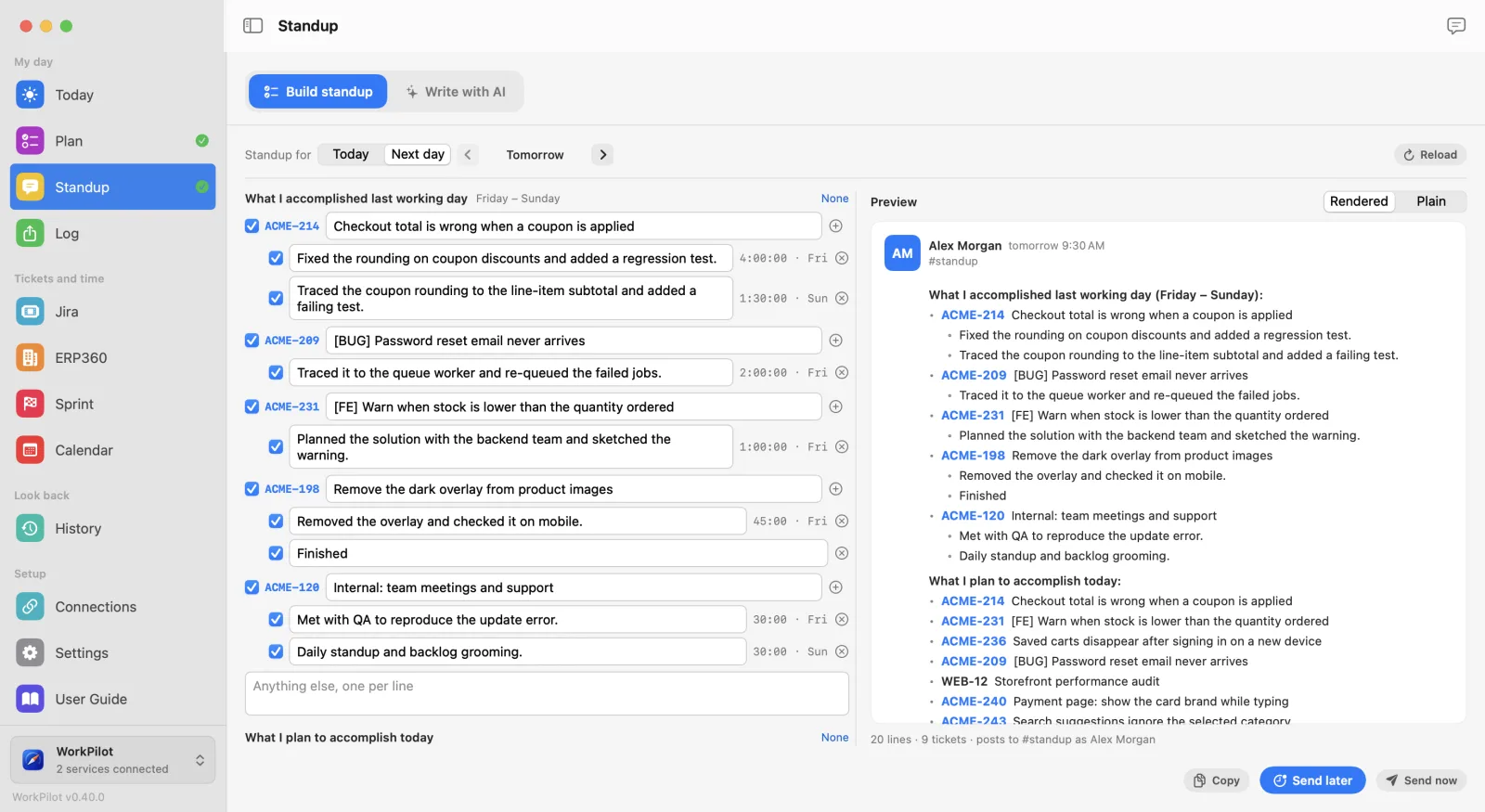Remove the 'Traced the coupon rounding' entry
Image resolution: width=1485 pixels, height=812 pixels.
(842, 298)
